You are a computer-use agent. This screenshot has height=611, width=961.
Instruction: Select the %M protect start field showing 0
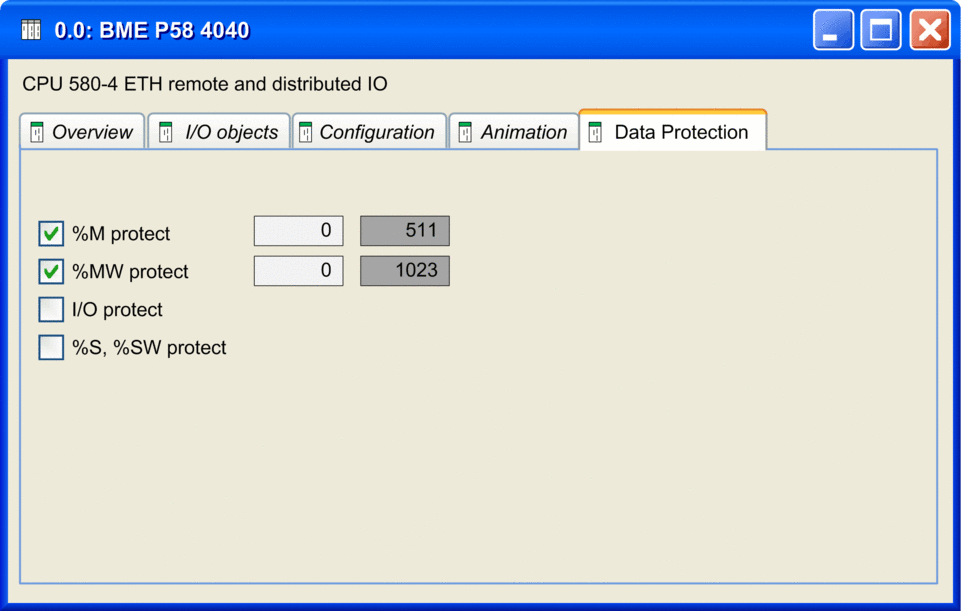click(298, 231)
